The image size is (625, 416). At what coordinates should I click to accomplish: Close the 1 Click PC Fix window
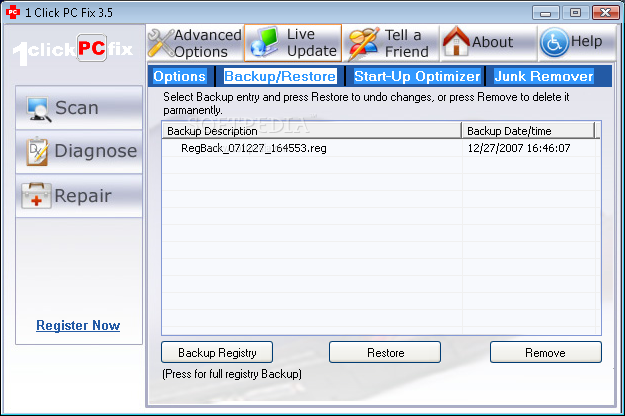pyautogui.click(x=605, y=13)
